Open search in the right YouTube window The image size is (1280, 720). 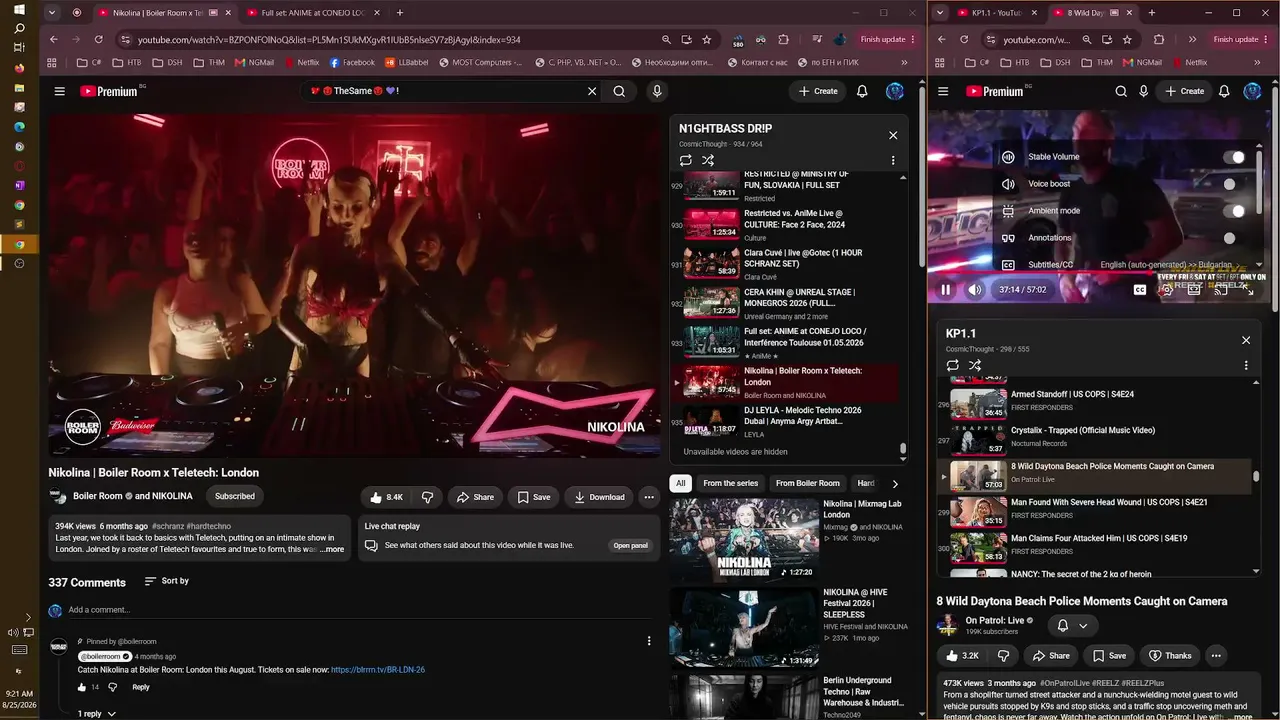point(1121,91)
